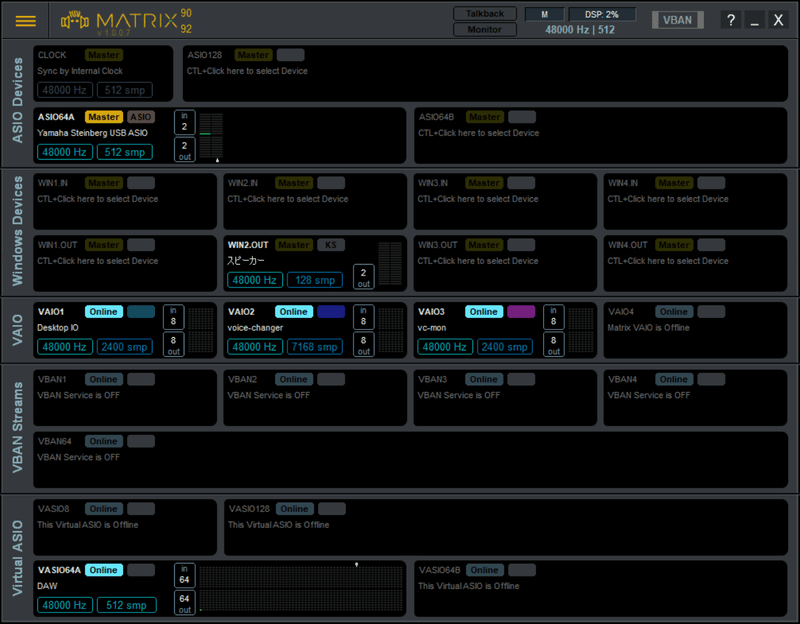Click the VASIO64A channel meter grid

point(301,588)
